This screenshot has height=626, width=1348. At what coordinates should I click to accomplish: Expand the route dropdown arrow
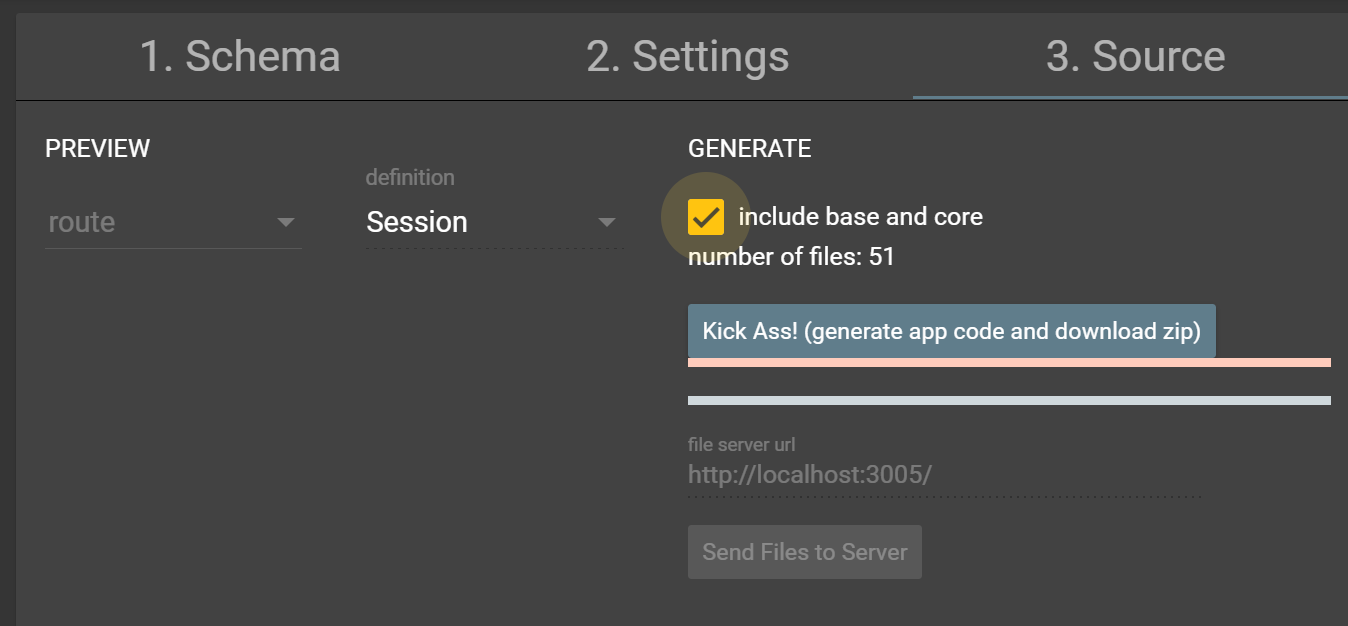pyautogui.click(x=286, y=222)
